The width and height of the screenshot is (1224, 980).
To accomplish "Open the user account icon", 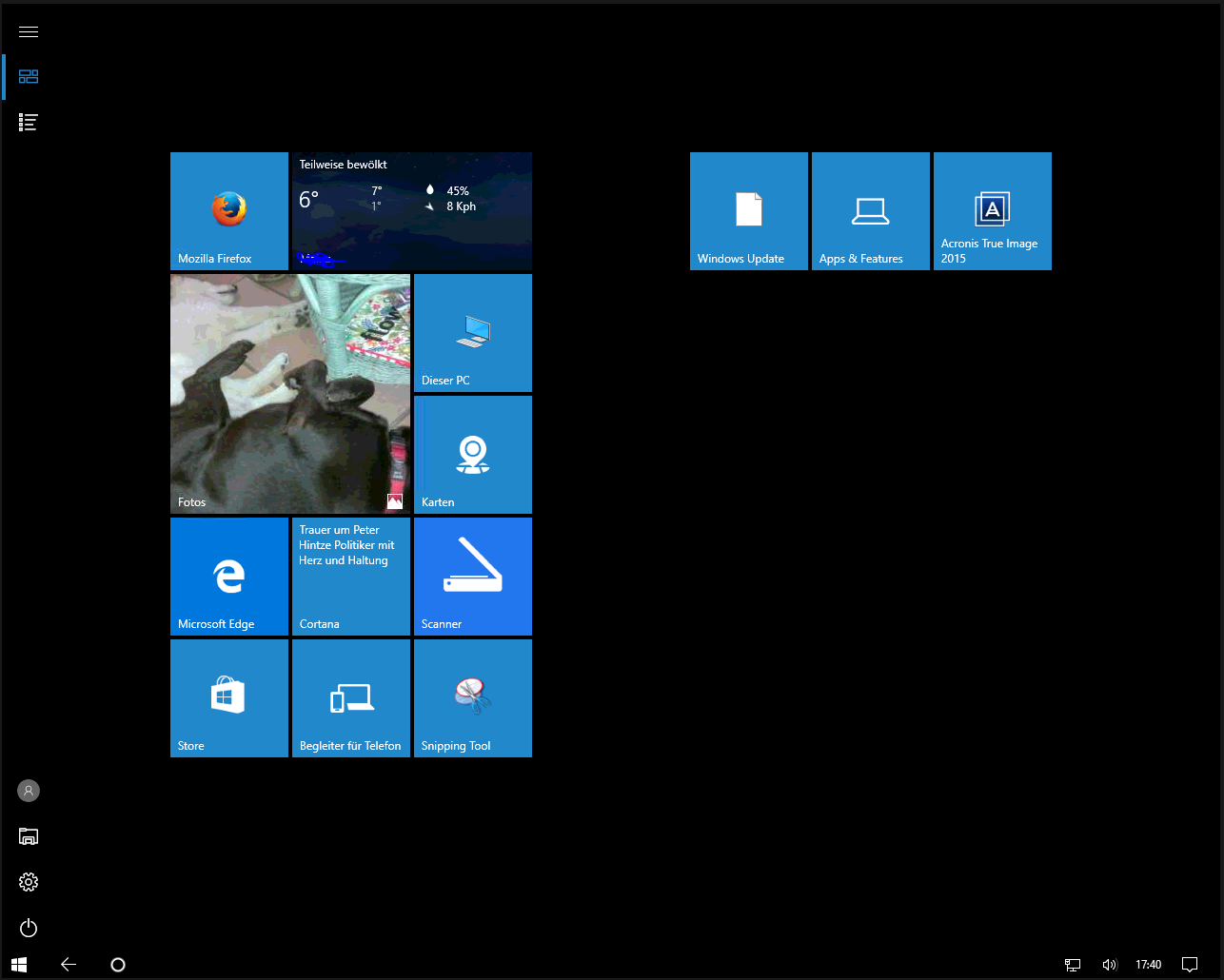I will [29, 791].
